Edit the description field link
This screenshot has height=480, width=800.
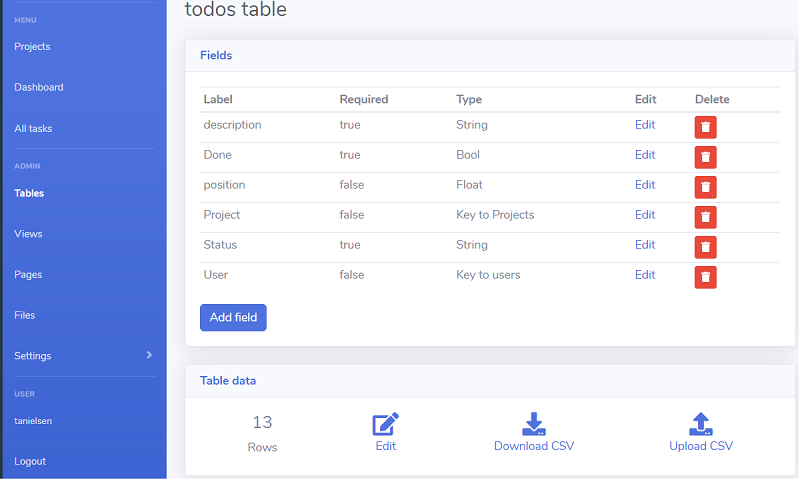(645, 125)
